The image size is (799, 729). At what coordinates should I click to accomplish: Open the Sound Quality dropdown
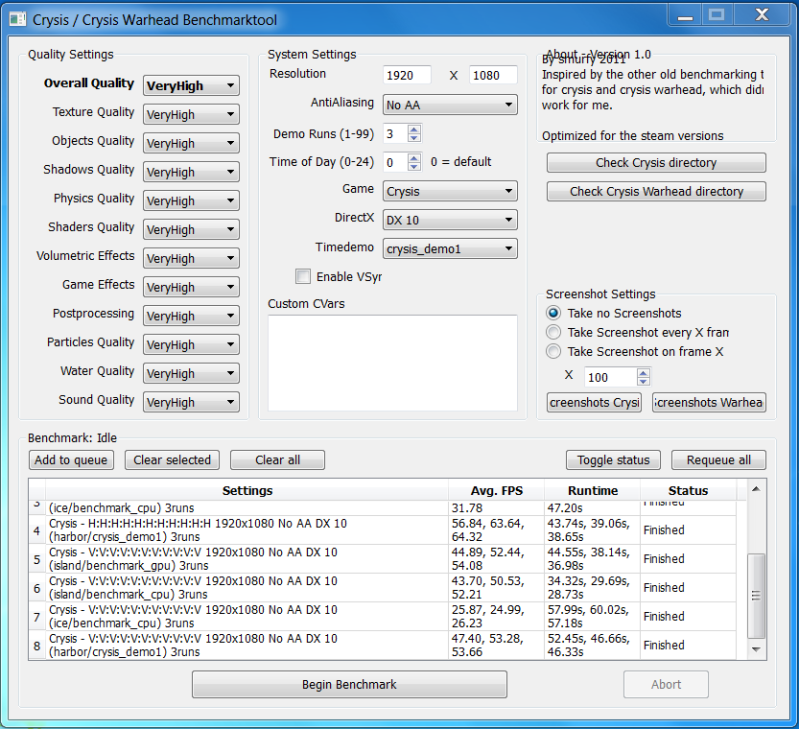(x=191, y=402)
